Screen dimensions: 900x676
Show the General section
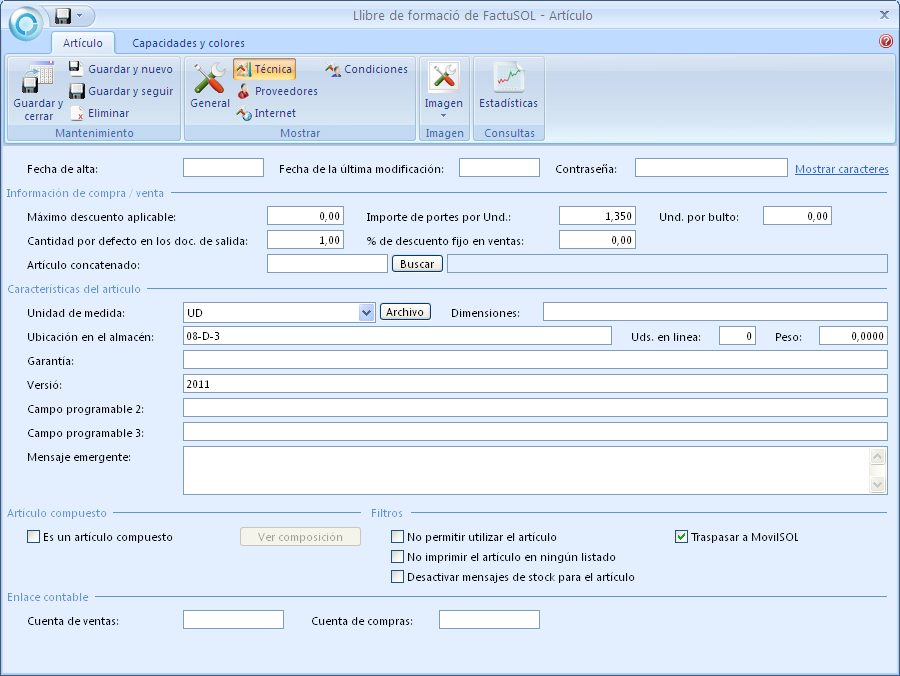[x=210, y=86]
